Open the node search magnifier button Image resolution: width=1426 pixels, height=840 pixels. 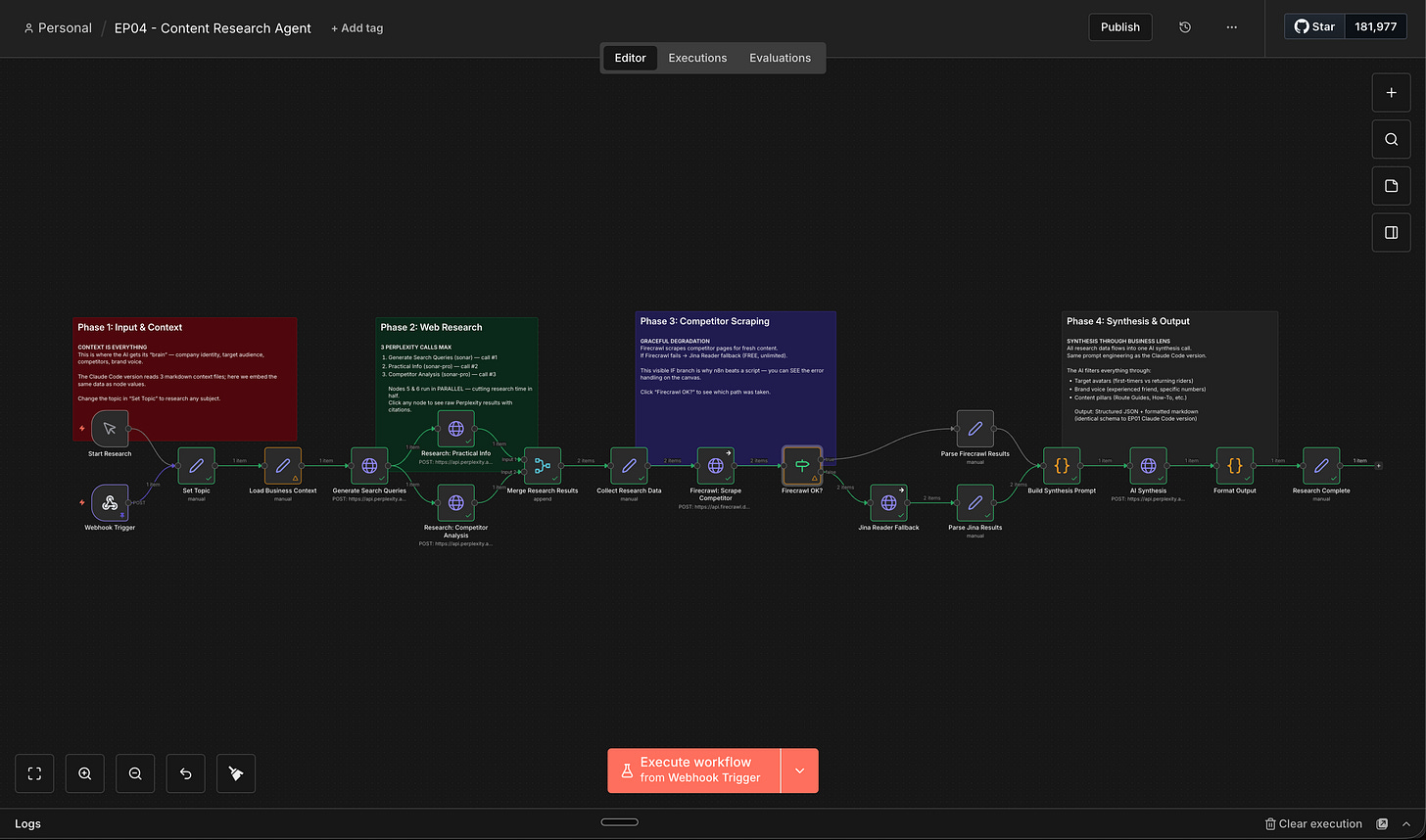(x=1391, y=140)
